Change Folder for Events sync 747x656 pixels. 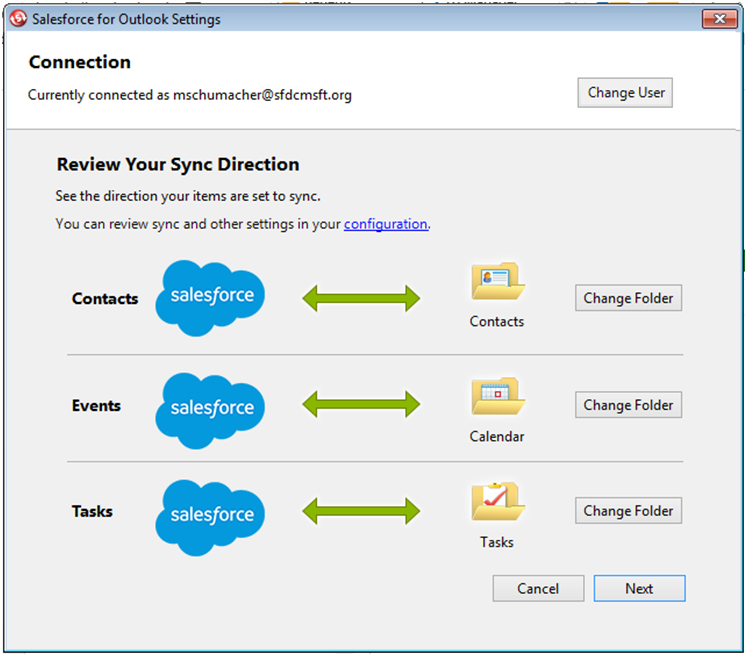628,405
